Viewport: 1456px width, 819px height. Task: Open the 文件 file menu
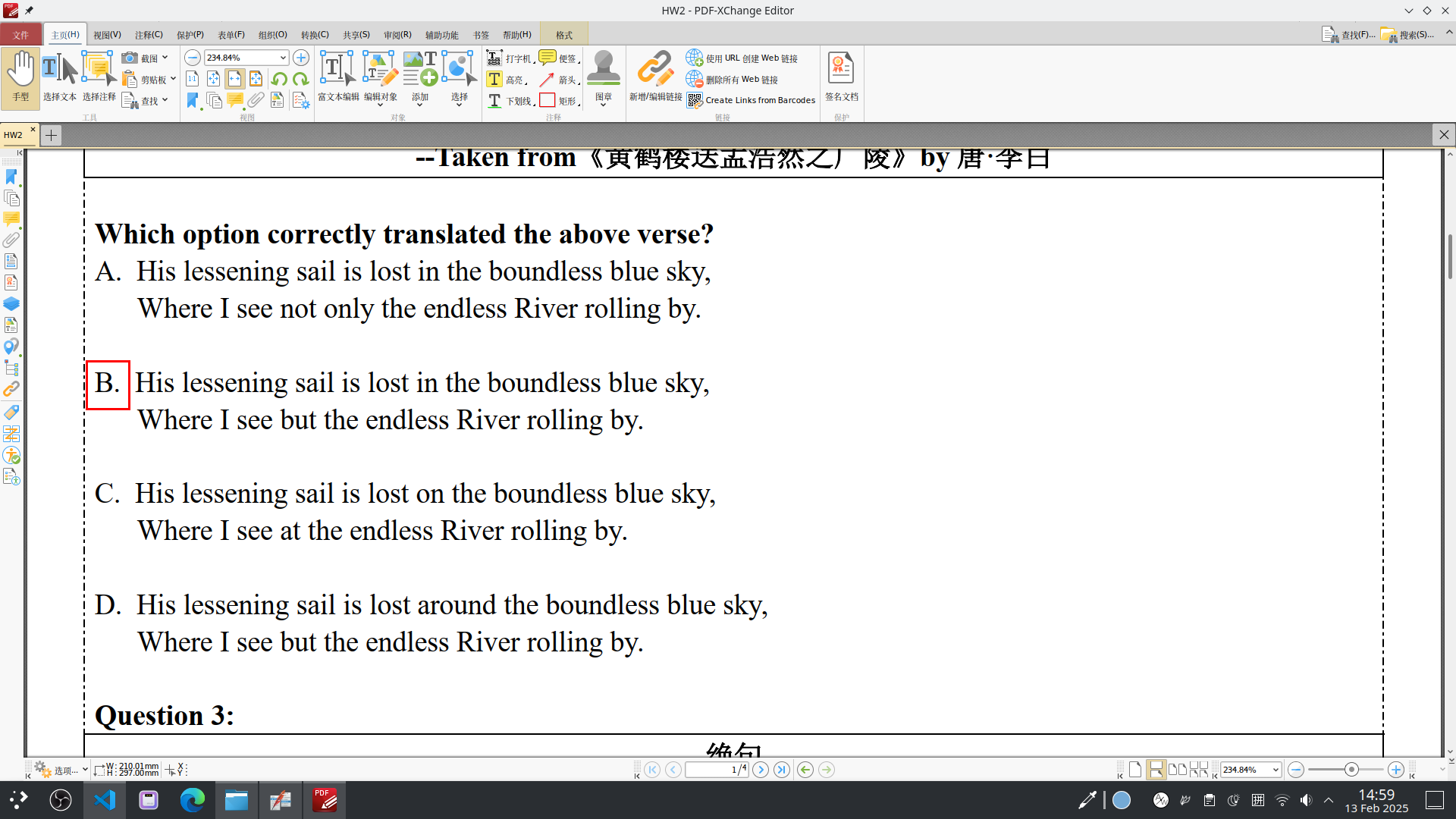click(x=20, y=34)
